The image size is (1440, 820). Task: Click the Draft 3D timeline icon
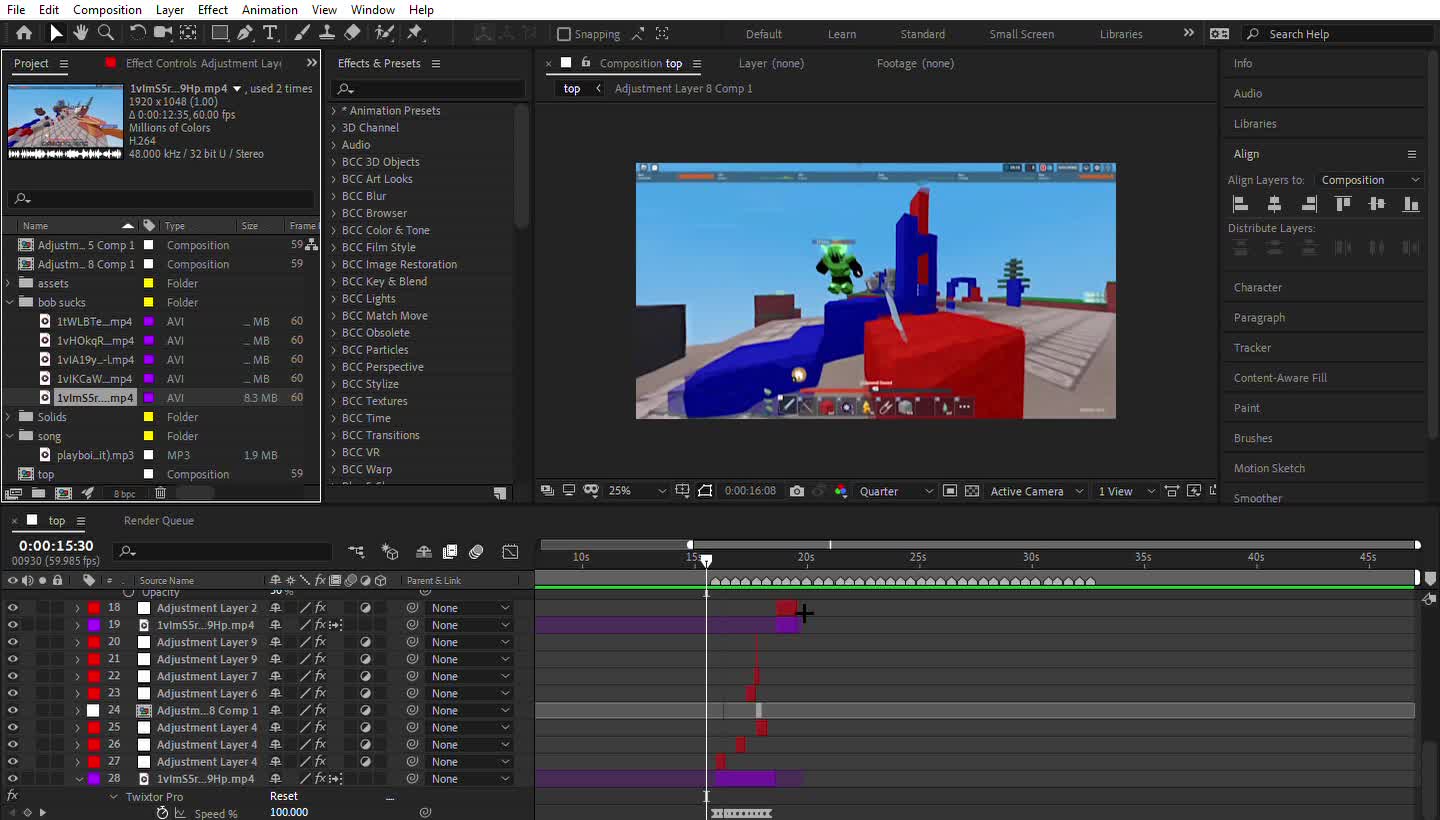[391, 551]
